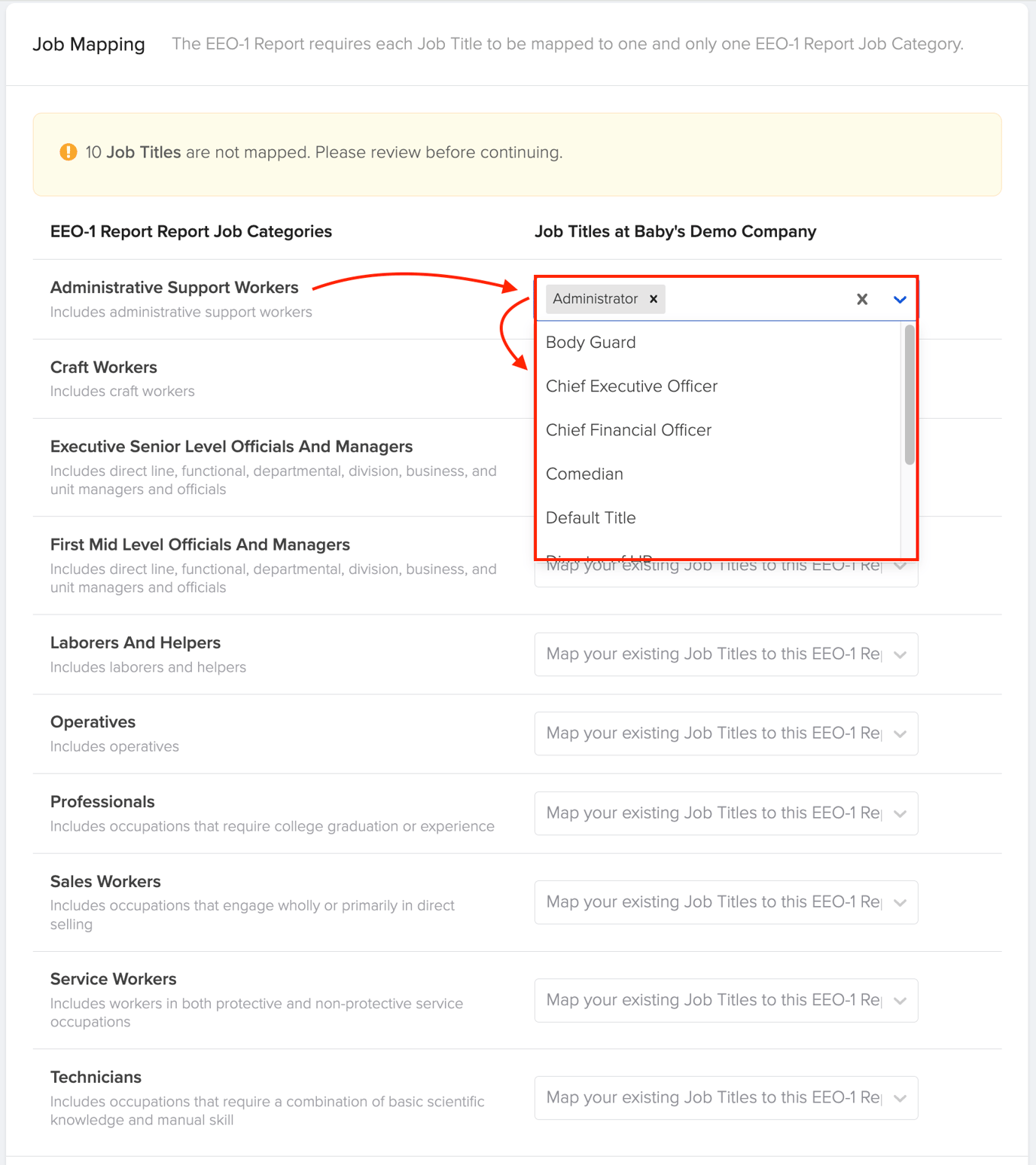Choose Default Title in the dropdown list
1036x1165 pixels.
tap(591, 517)
